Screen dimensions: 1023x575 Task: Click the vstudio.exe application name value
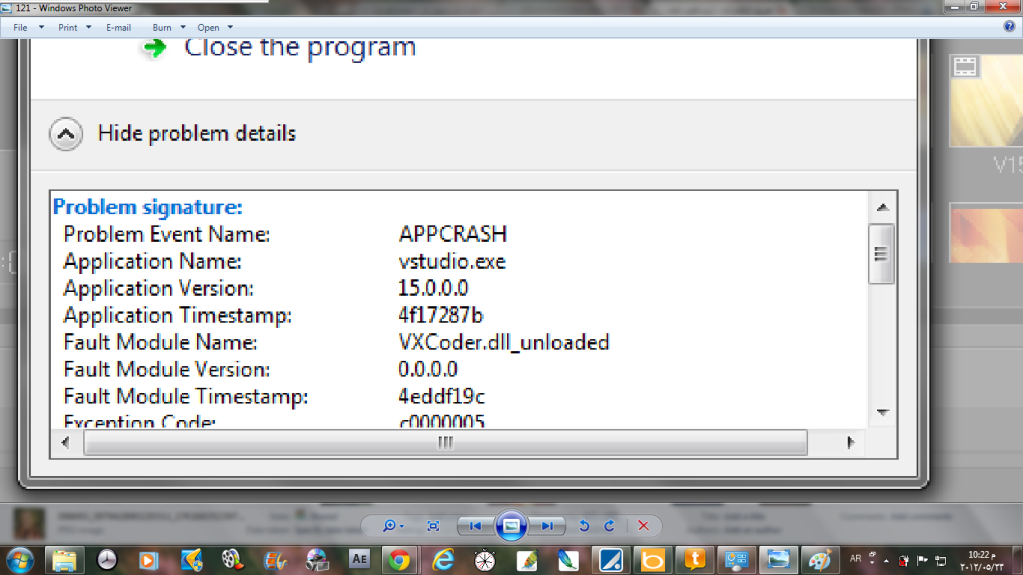click(452, 262)
